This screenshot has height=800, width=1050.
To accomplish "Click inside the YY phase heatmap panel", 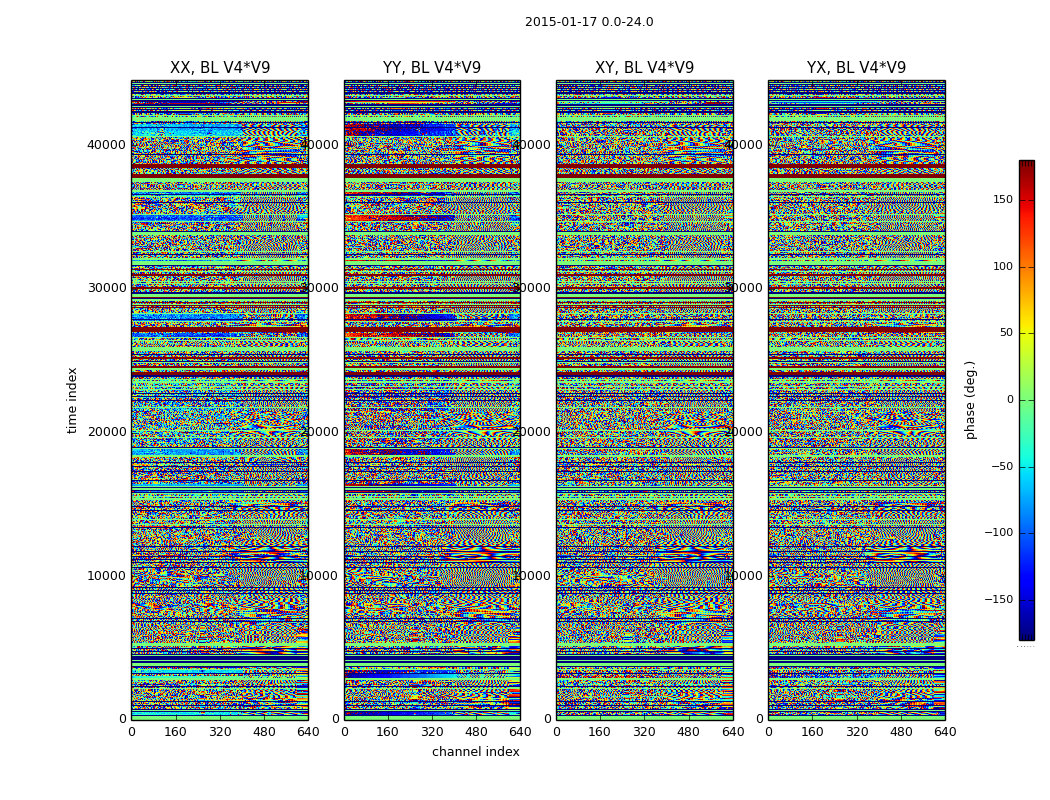I will click(432, 400).
